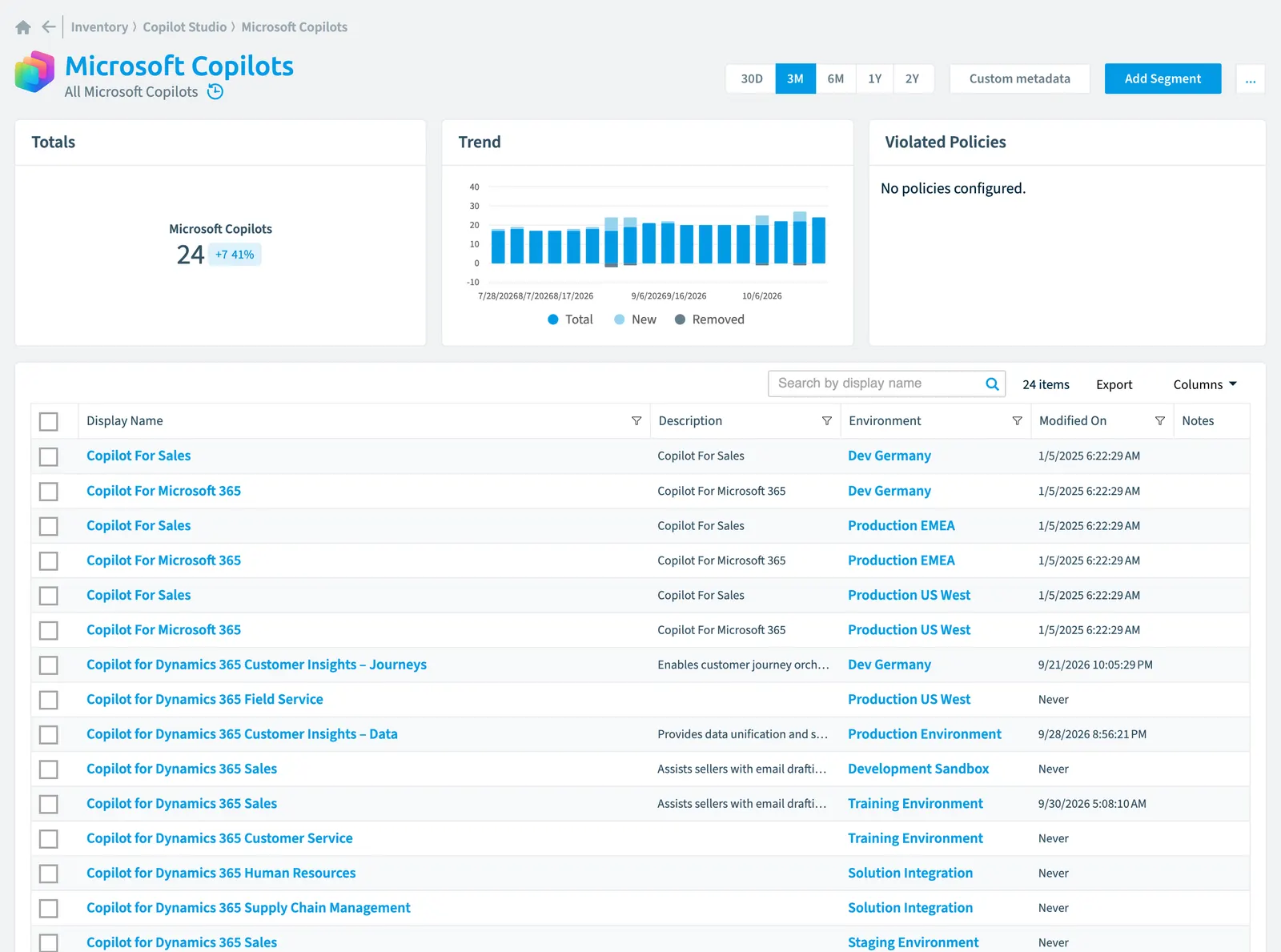Open the Development Sandbox environment link
Screen dimensions: 1281x952
(918, 769)
